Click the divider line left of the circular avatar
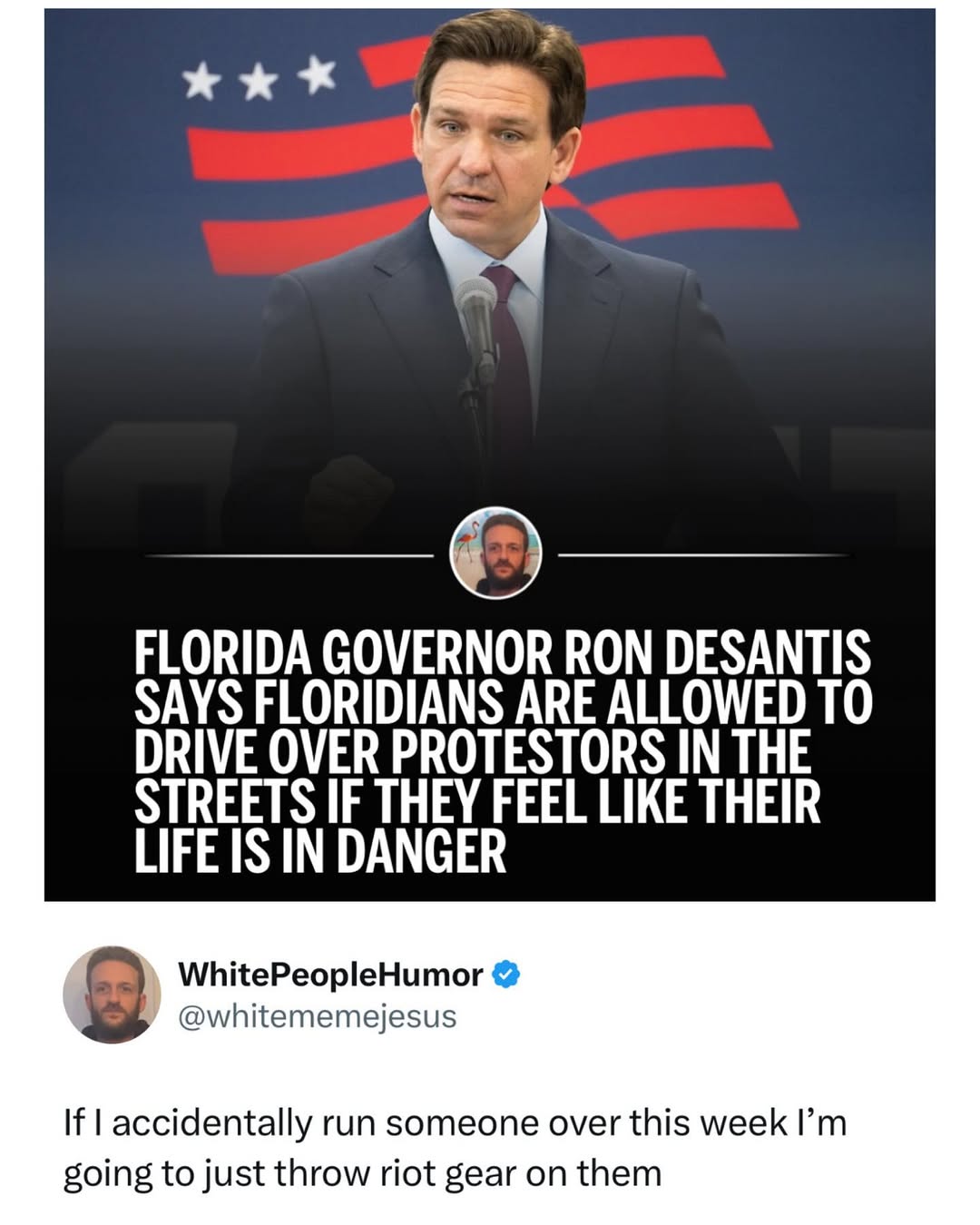The height and width of the screenshot is (1225, 980). tap(289, 554)
